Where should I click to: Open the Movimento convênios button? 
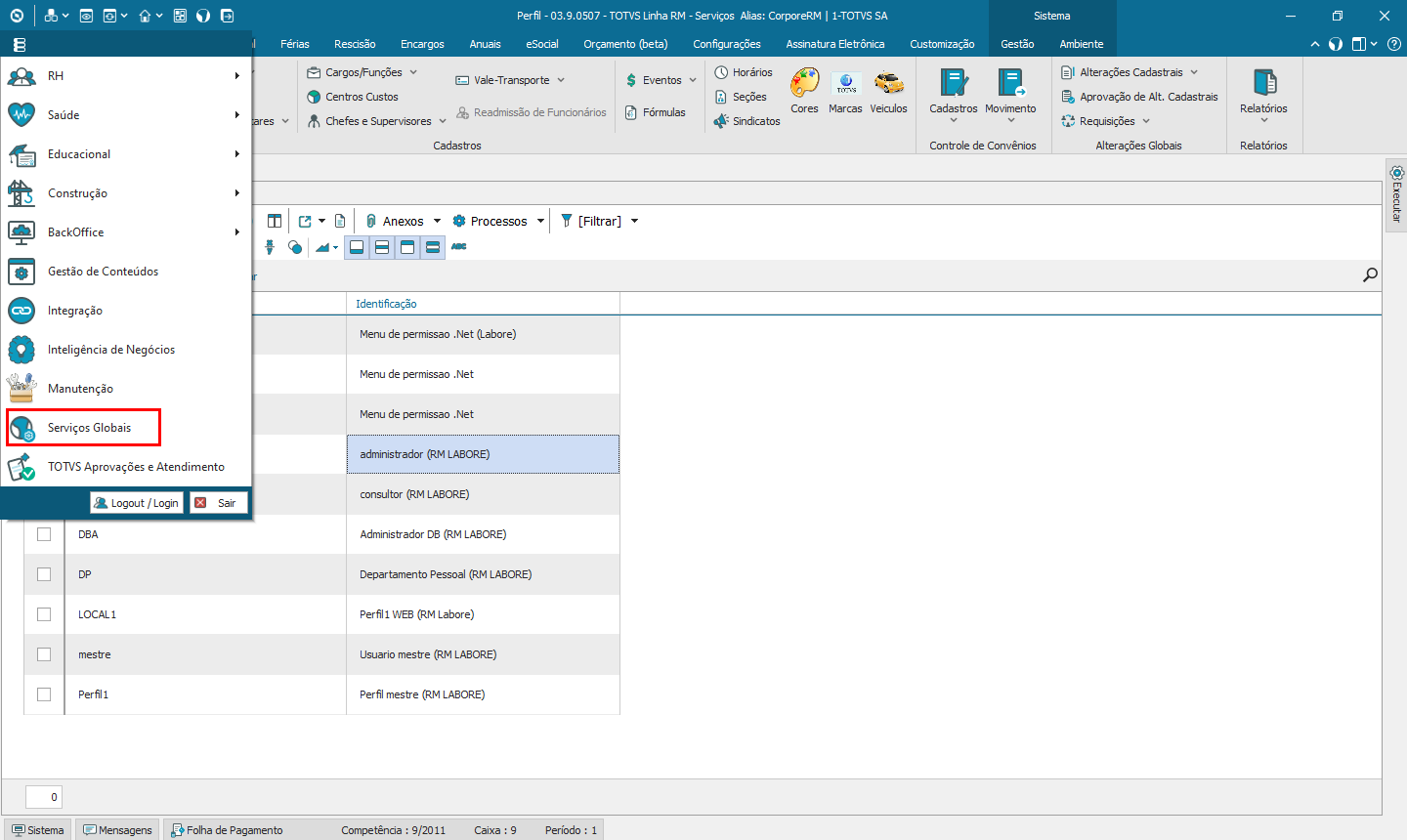pos(1010,96)
